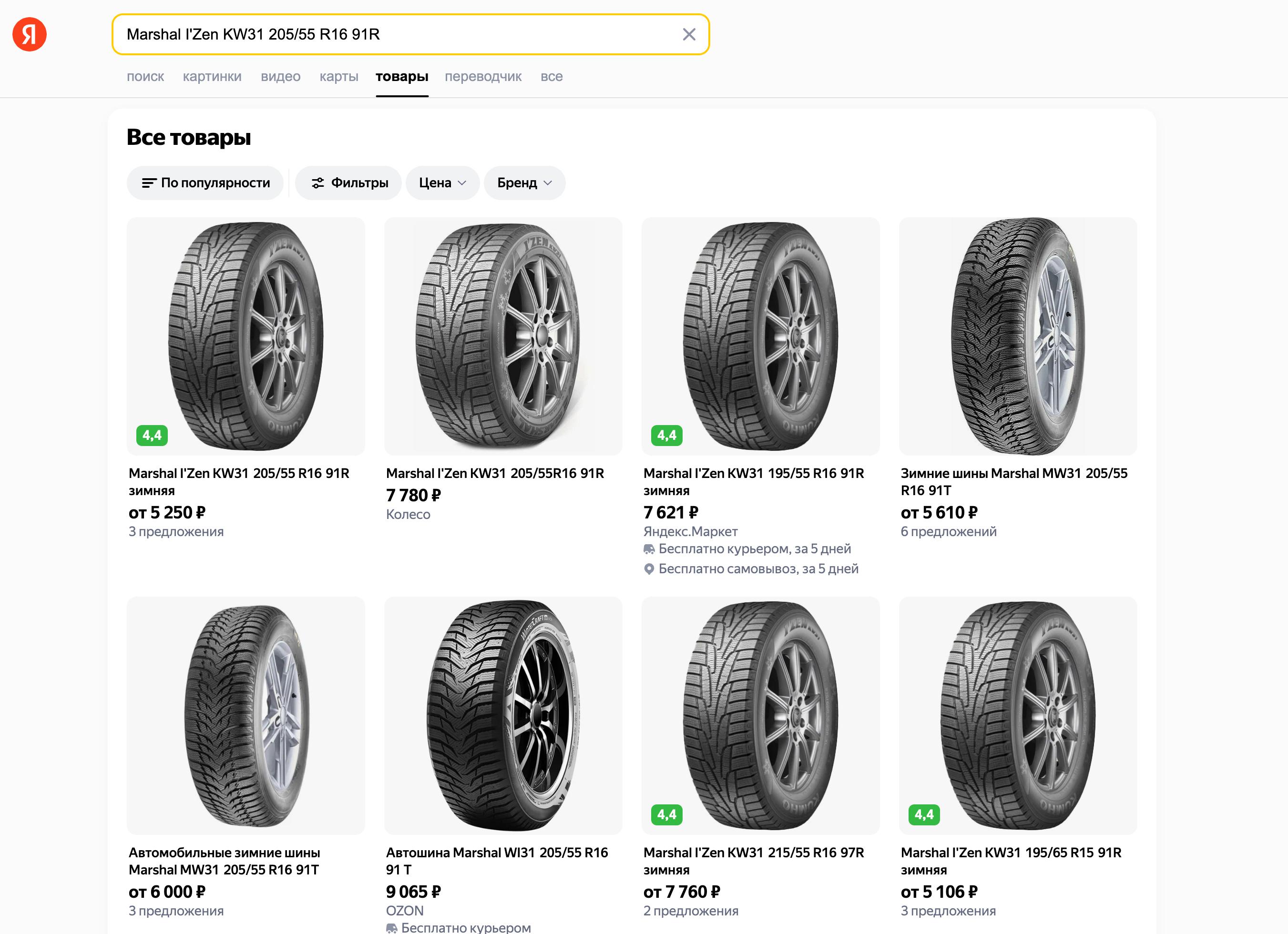This screenshot has height=934, width=1288.
Task: Switch to the картинки tab
Action: [212, 76]
